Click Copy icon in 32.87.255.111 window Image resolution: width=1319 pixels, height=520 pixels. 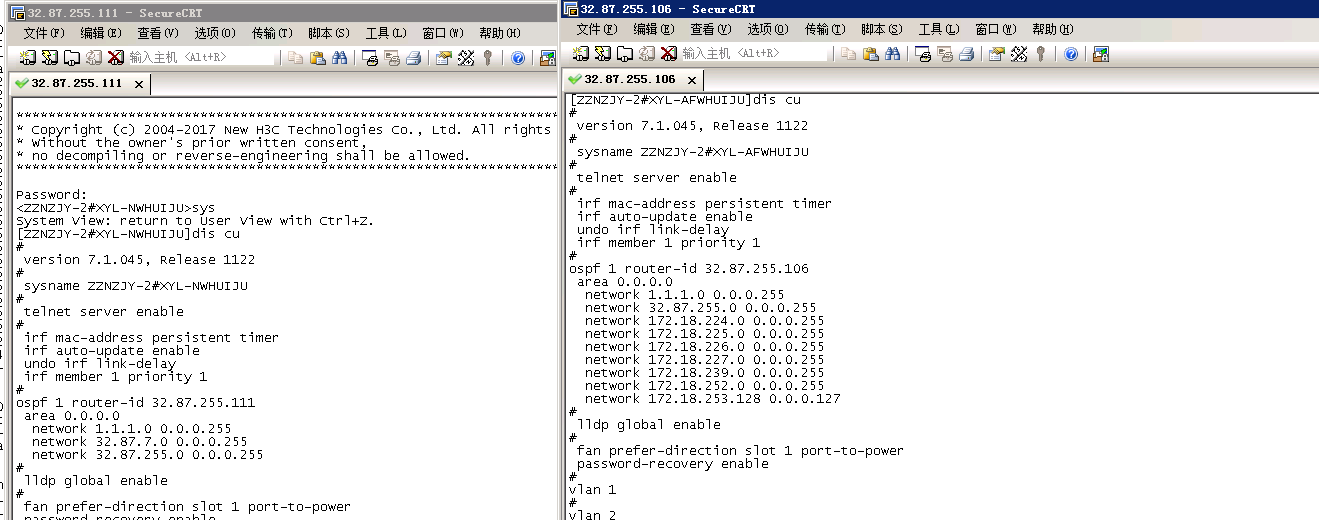pos(295,58)
